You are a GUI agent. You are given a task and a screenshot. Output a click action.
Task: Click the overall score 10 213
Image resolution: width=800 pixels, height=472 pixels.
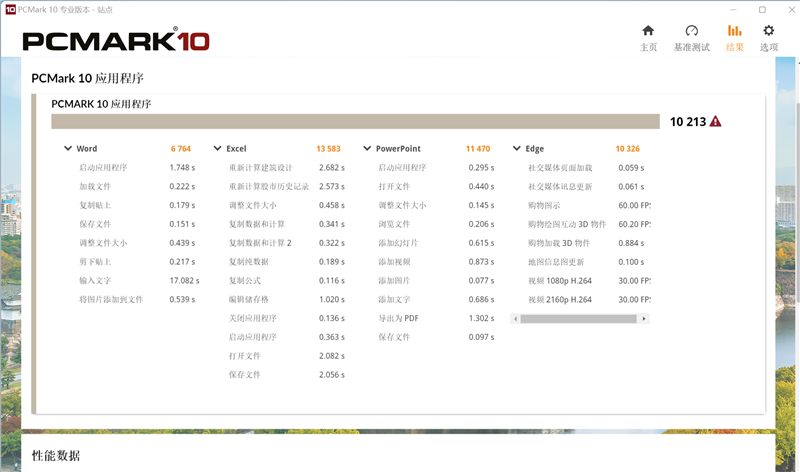click(688, 122)
